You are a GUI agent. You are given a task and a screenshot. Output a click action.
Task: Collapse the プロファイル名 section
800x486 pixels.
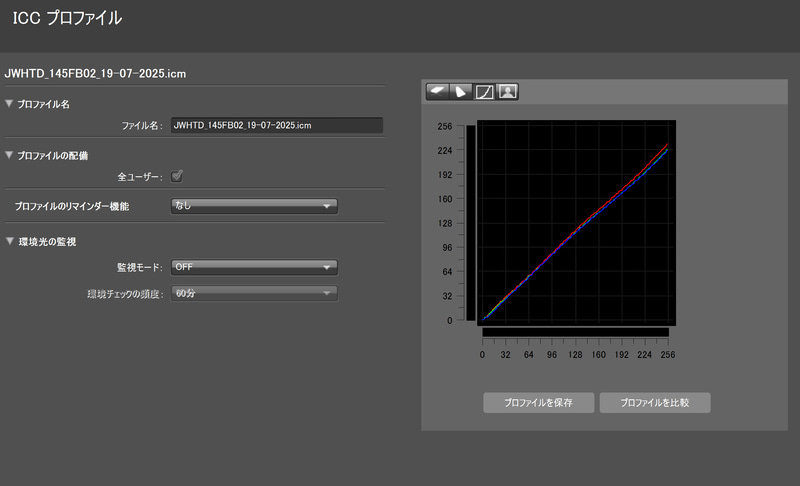pos(9,104)
